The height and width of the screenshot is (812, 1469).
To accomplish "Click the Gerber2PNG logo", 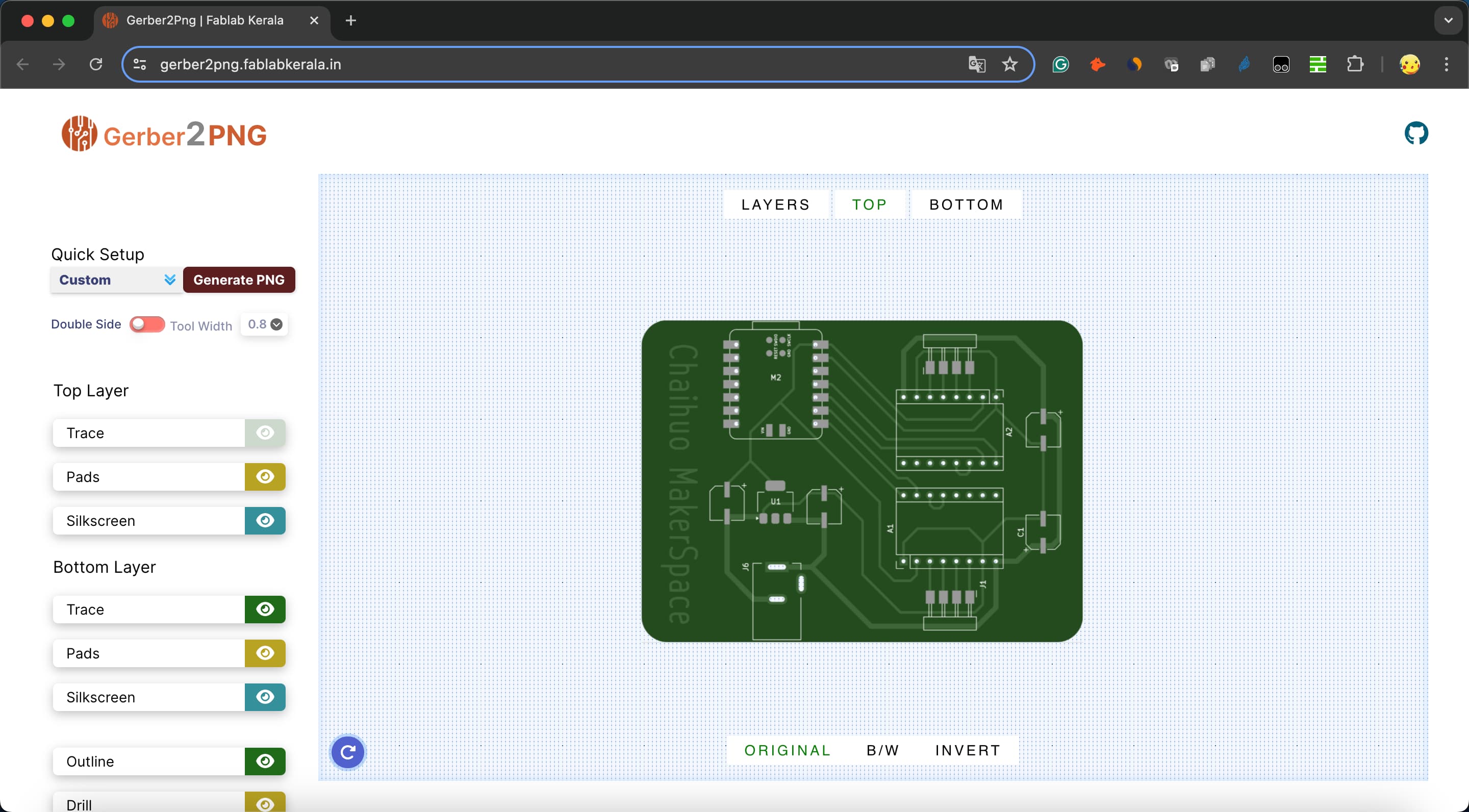I will pos(164,134).
